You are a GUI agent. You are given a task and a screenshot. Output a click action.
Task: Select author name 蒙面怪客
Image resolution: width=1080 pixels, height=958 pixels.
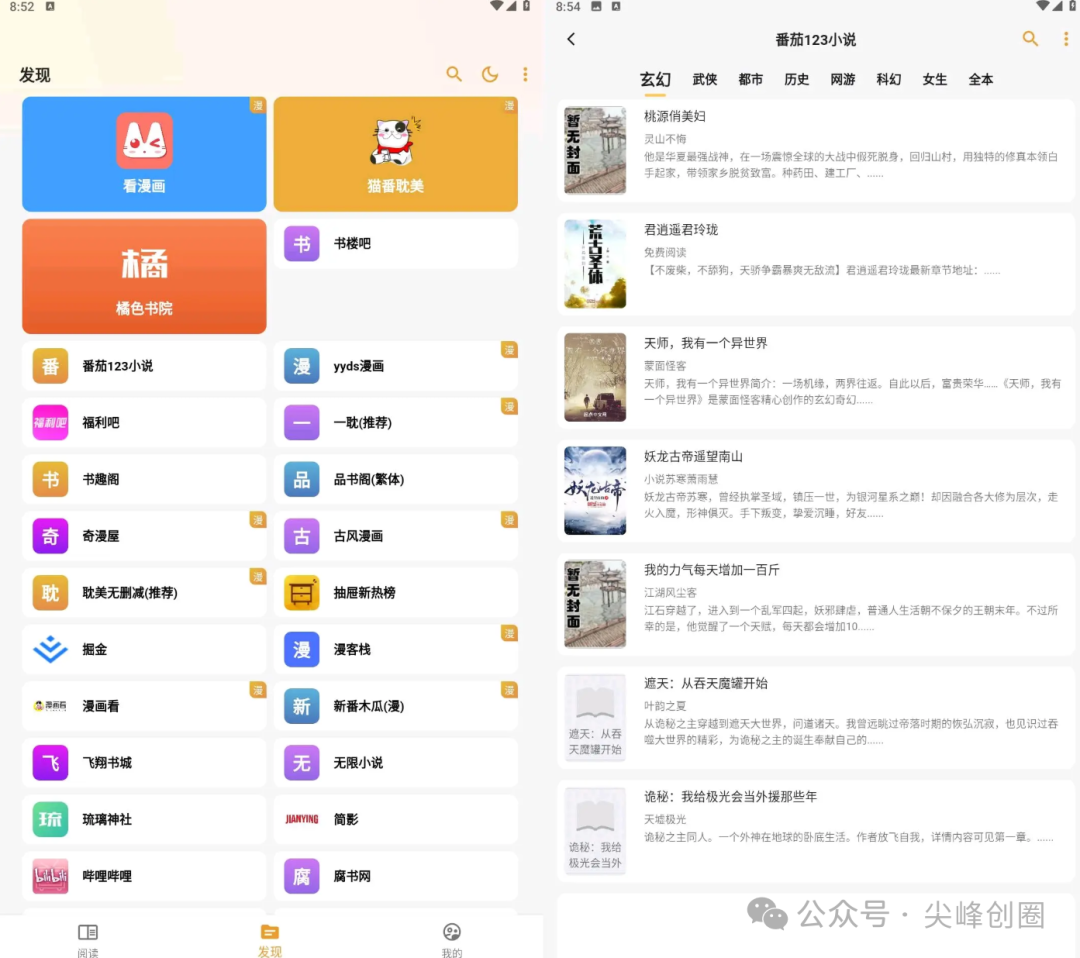coord(665,366)
